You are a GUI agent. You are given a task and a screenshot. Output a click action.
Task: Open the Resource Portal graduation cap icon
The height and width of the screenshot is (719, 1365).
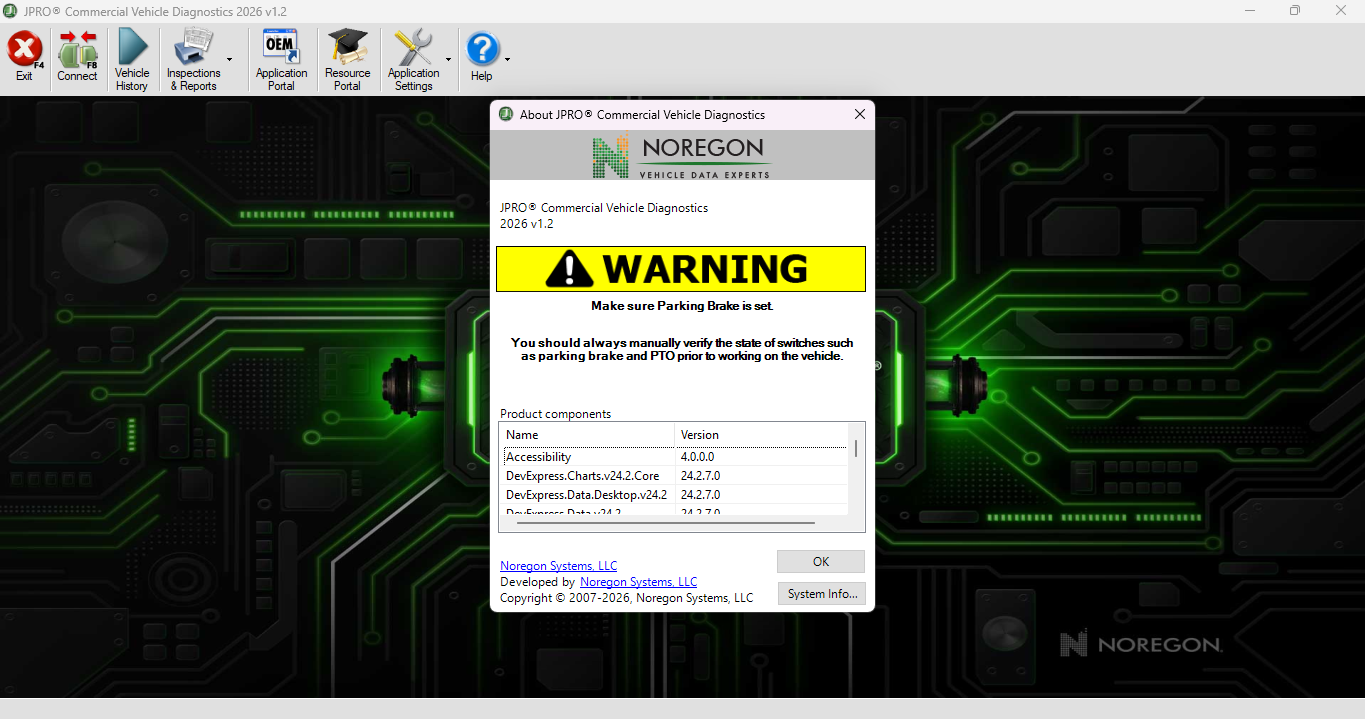[347, 47]
